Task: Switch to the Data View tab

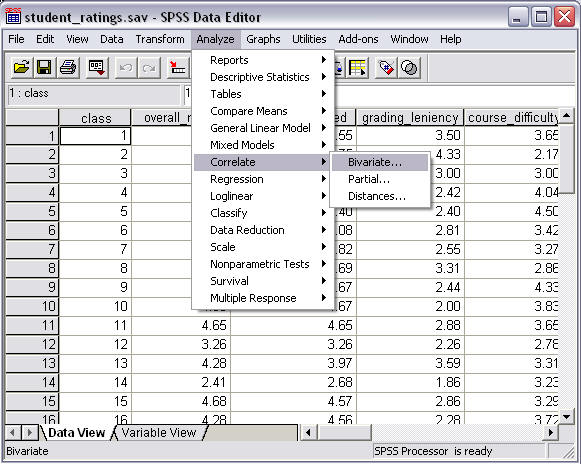Action: click(x=76, y=433)
